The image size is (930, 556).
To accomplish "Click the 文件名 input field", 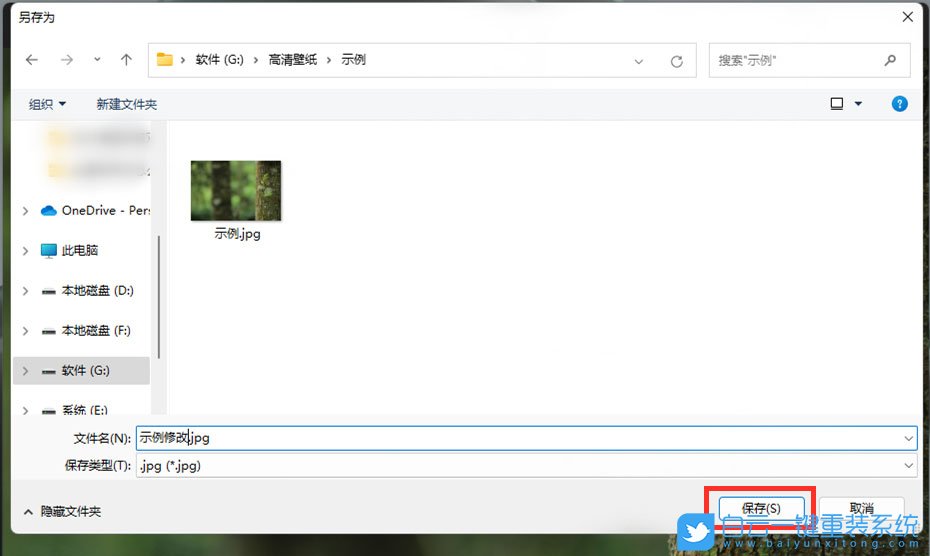I will click(527, 438).
